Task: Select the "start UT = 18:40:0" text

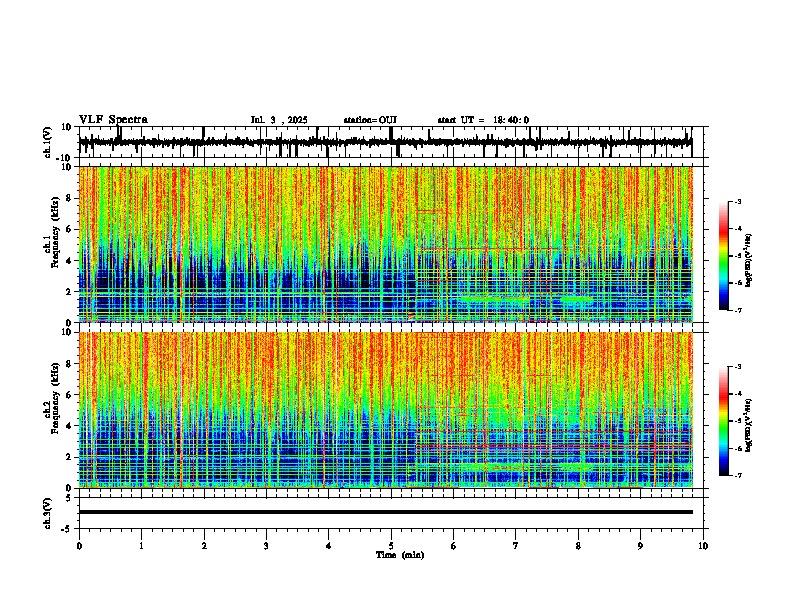Action: [483, 120]
